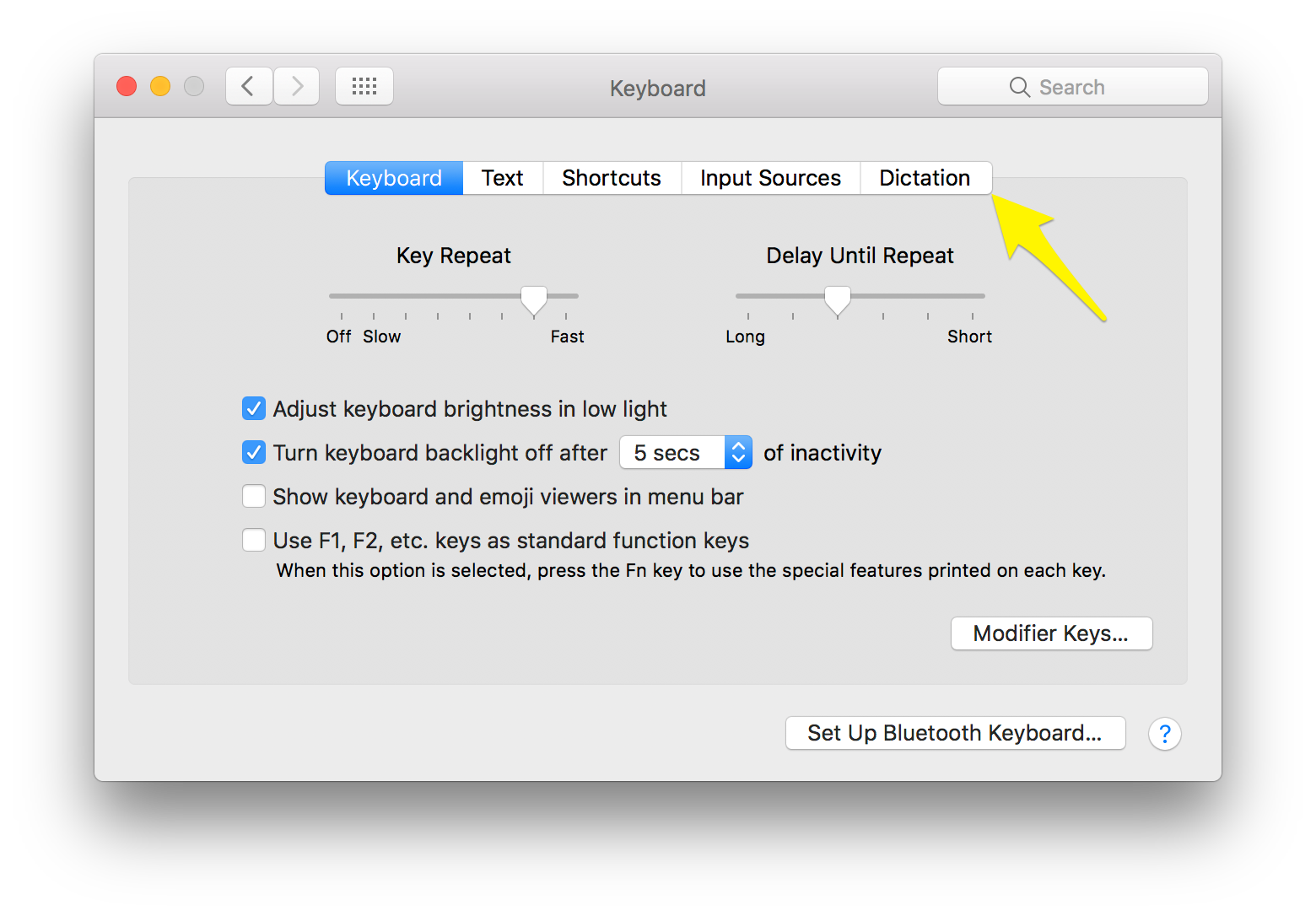This screenshot has height=916, width=1316.
Task: Enable F1, F2 standard function keys checkbox
Action: 254,540
